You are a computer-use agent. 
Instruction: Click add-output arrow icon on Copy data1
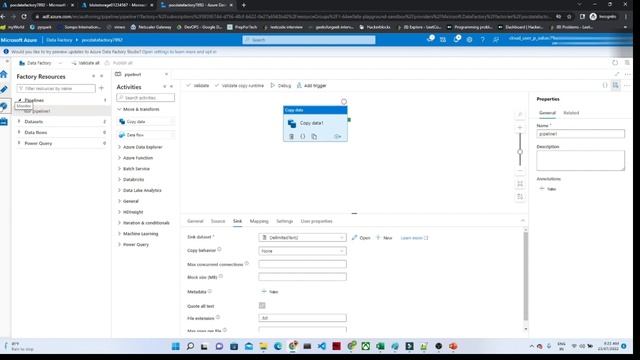coord(338,137)
